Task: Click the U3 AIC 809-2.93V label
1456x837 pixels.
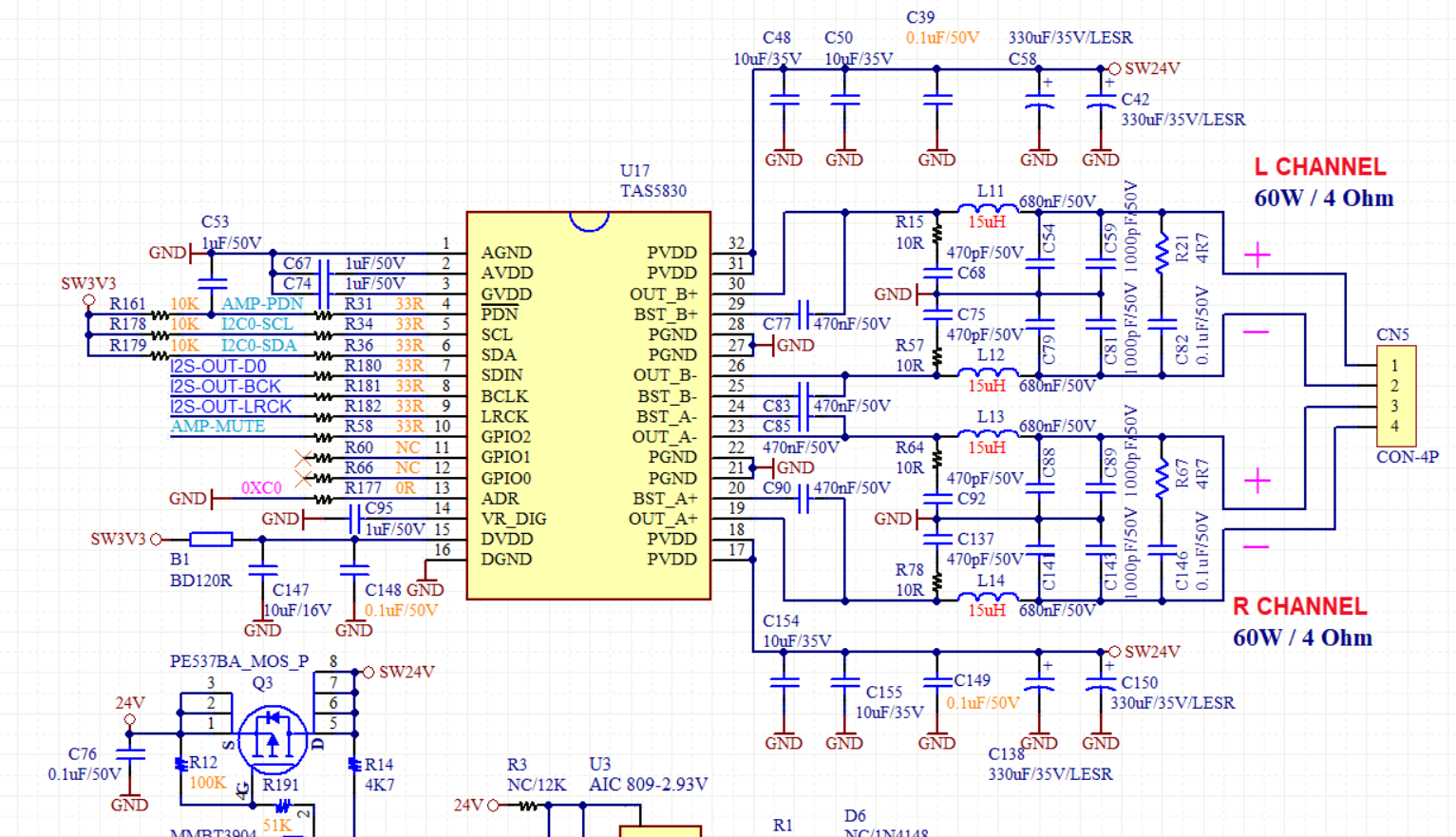Action: click(x=648, y=775)
